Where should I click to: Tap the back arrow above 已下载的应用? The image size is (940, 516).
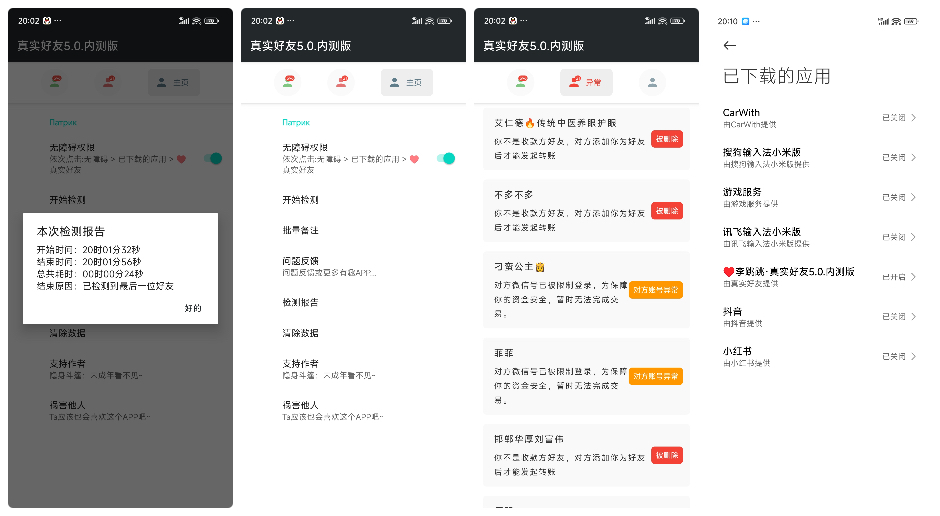(729, 45)
